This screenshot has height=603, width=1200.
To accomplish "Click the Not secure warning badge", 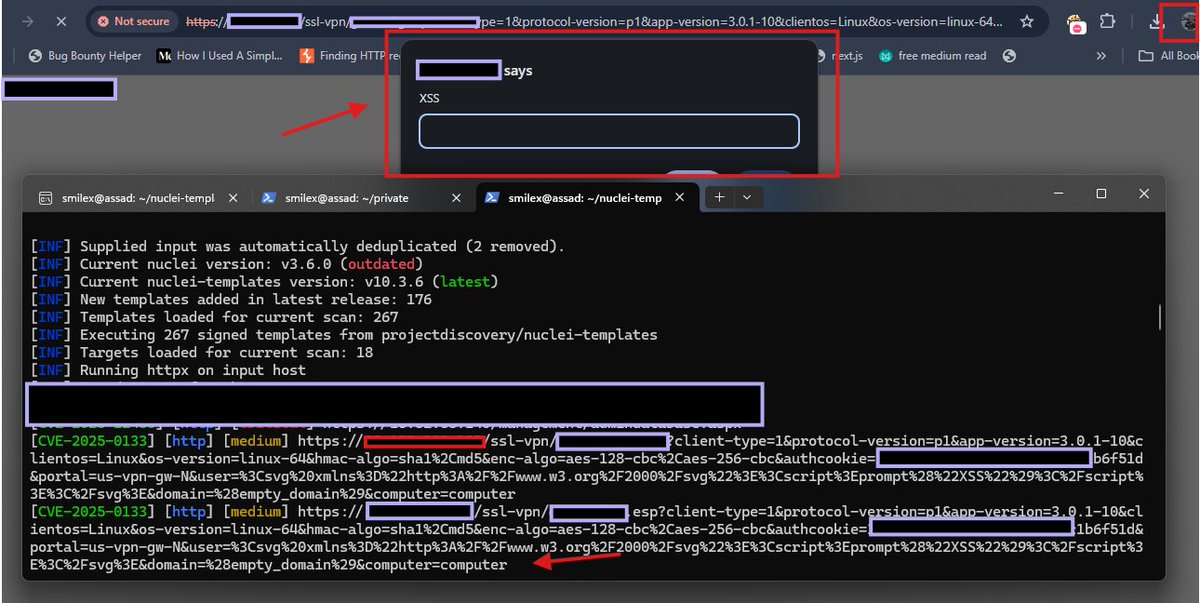I will pos(135,21).
